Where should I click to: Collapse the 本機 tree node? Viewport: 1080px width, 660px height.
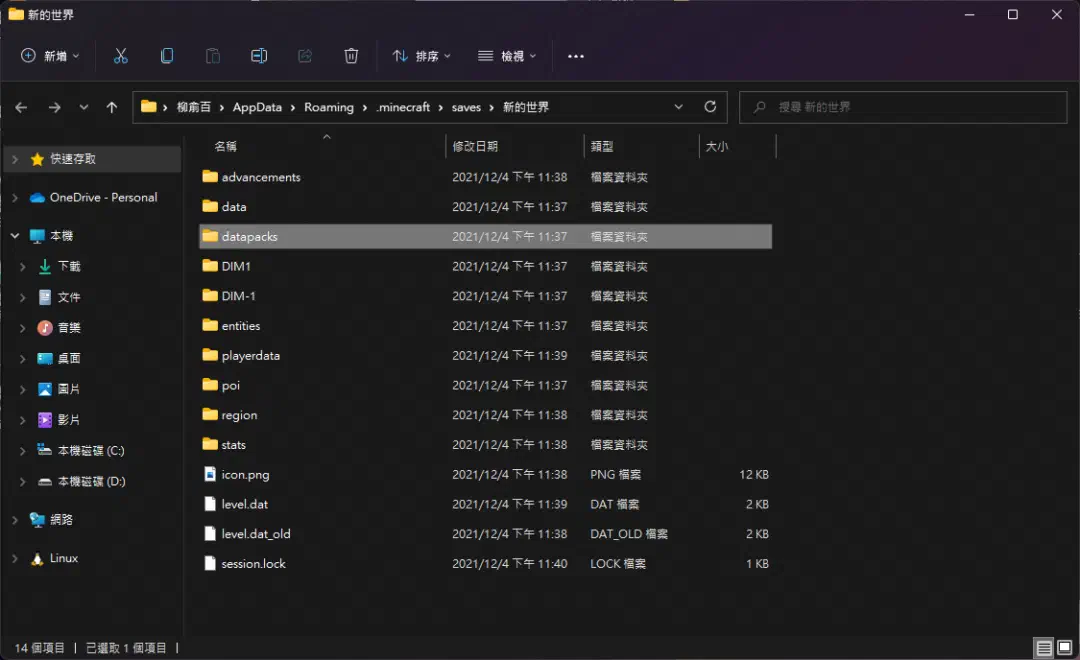tap(15, 236)
